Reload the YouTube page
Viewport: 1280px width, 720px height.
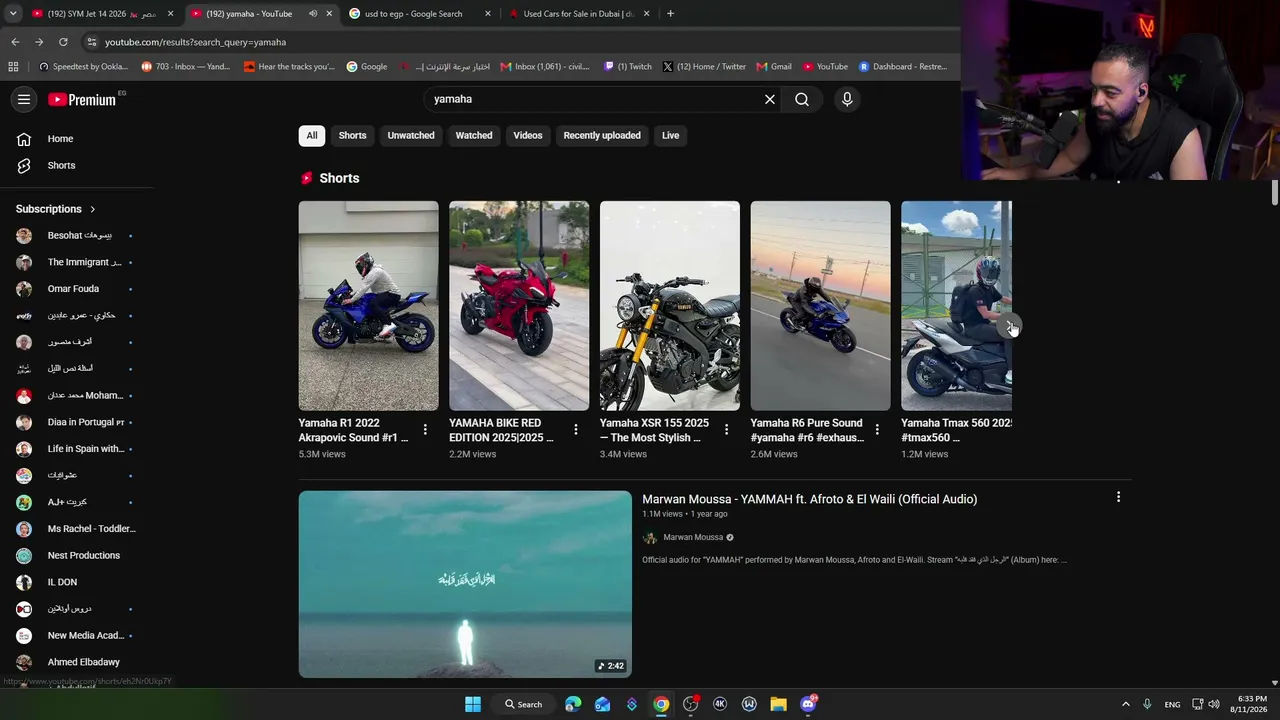point(63,42)
